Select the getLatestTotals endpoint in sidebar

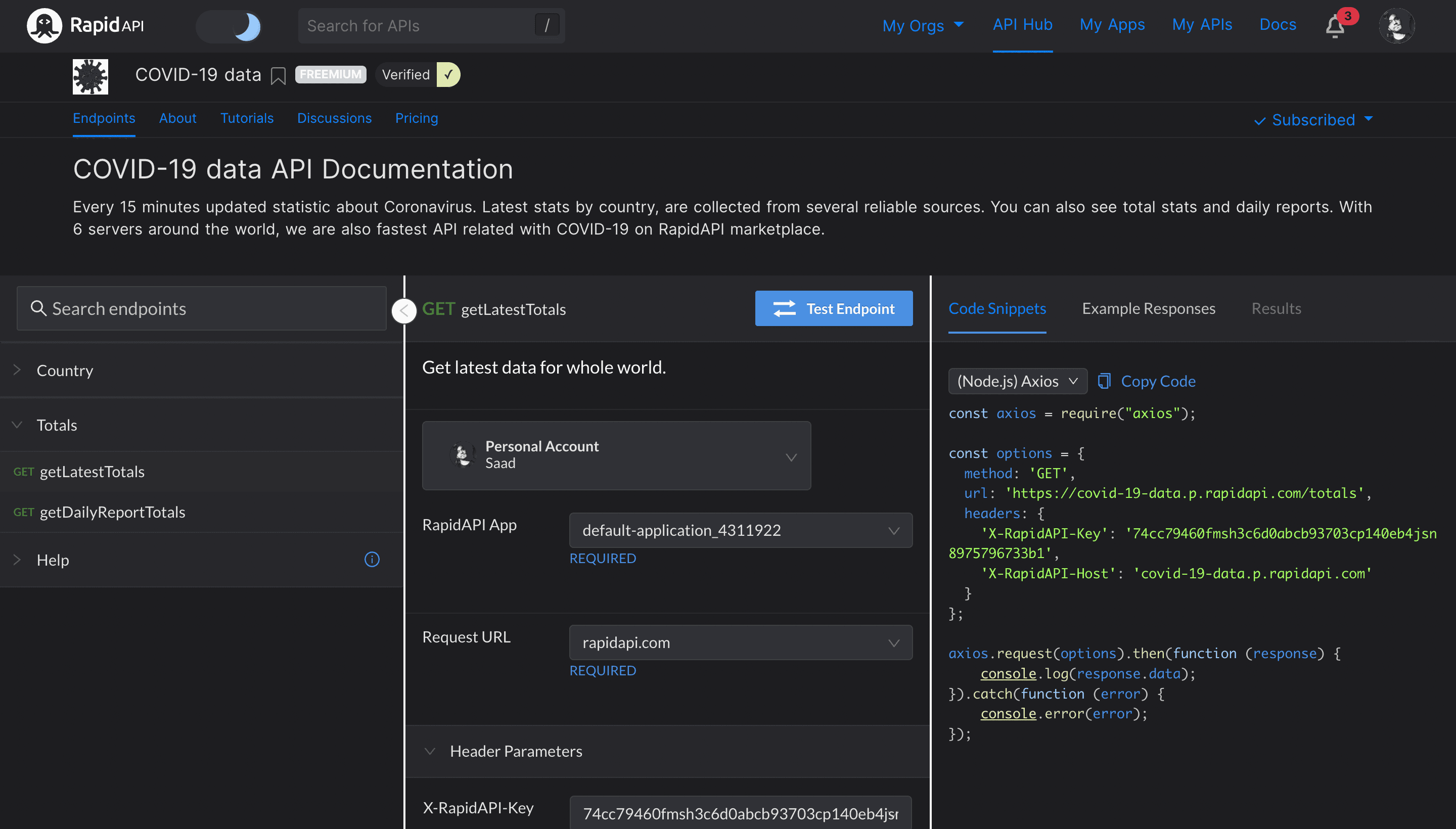(x=202, y=472)
